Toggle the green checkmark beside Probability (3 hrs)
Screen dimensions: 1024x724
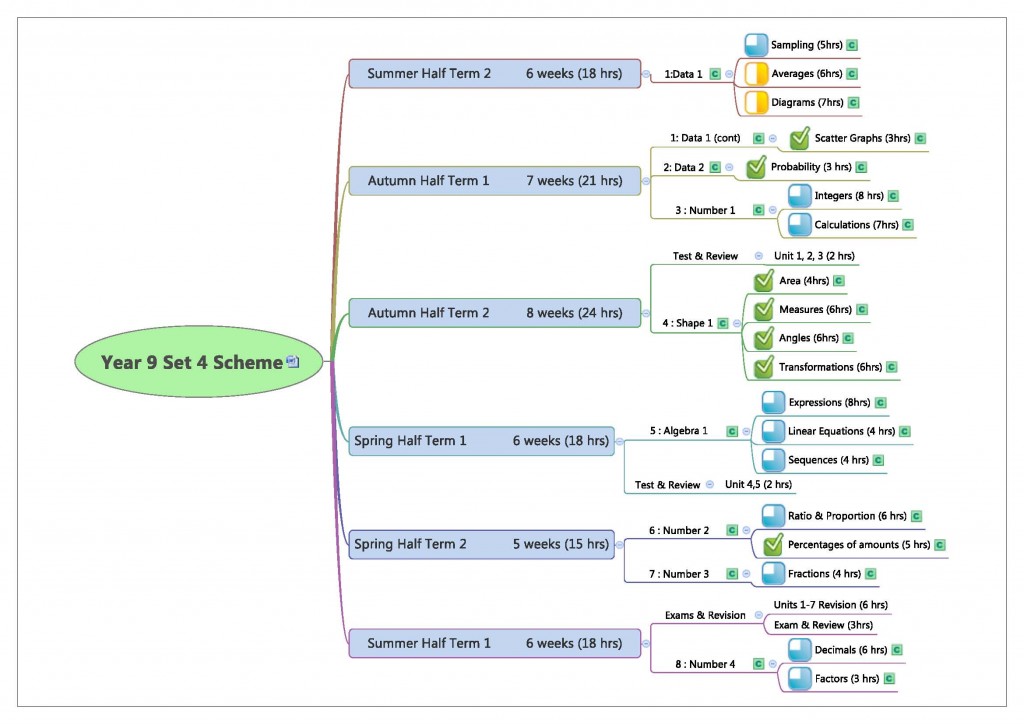pyautogui.click(x=756, y=167)
